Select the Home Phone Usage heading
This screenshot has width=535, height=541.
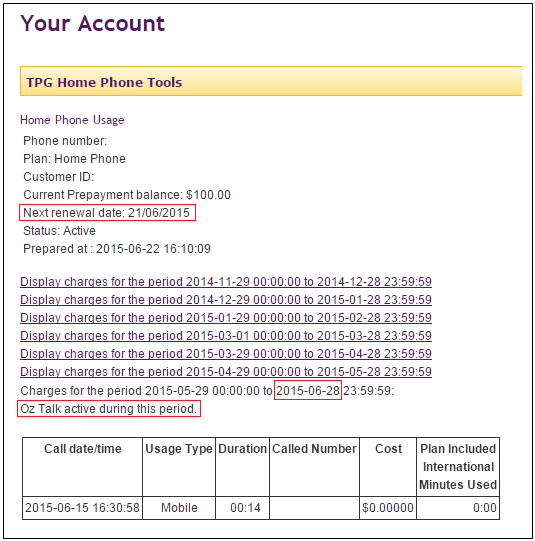pyautogui.click(x=72, y=120)
